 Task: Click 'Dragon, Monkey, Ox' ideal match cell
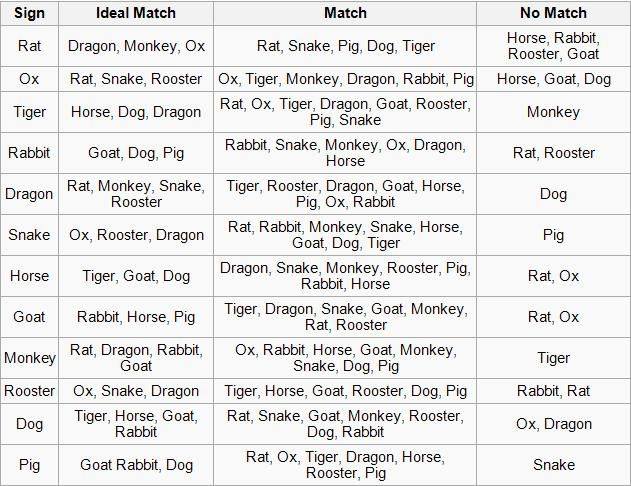(136, 46)
